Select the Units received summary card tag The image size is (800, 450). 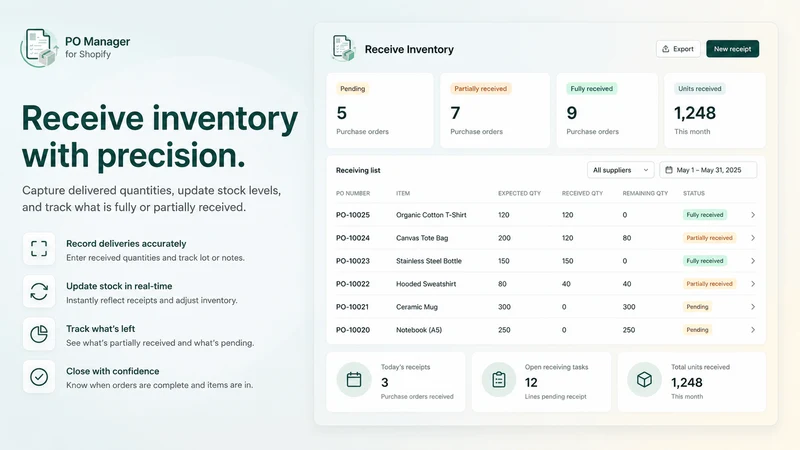(699, 88)
